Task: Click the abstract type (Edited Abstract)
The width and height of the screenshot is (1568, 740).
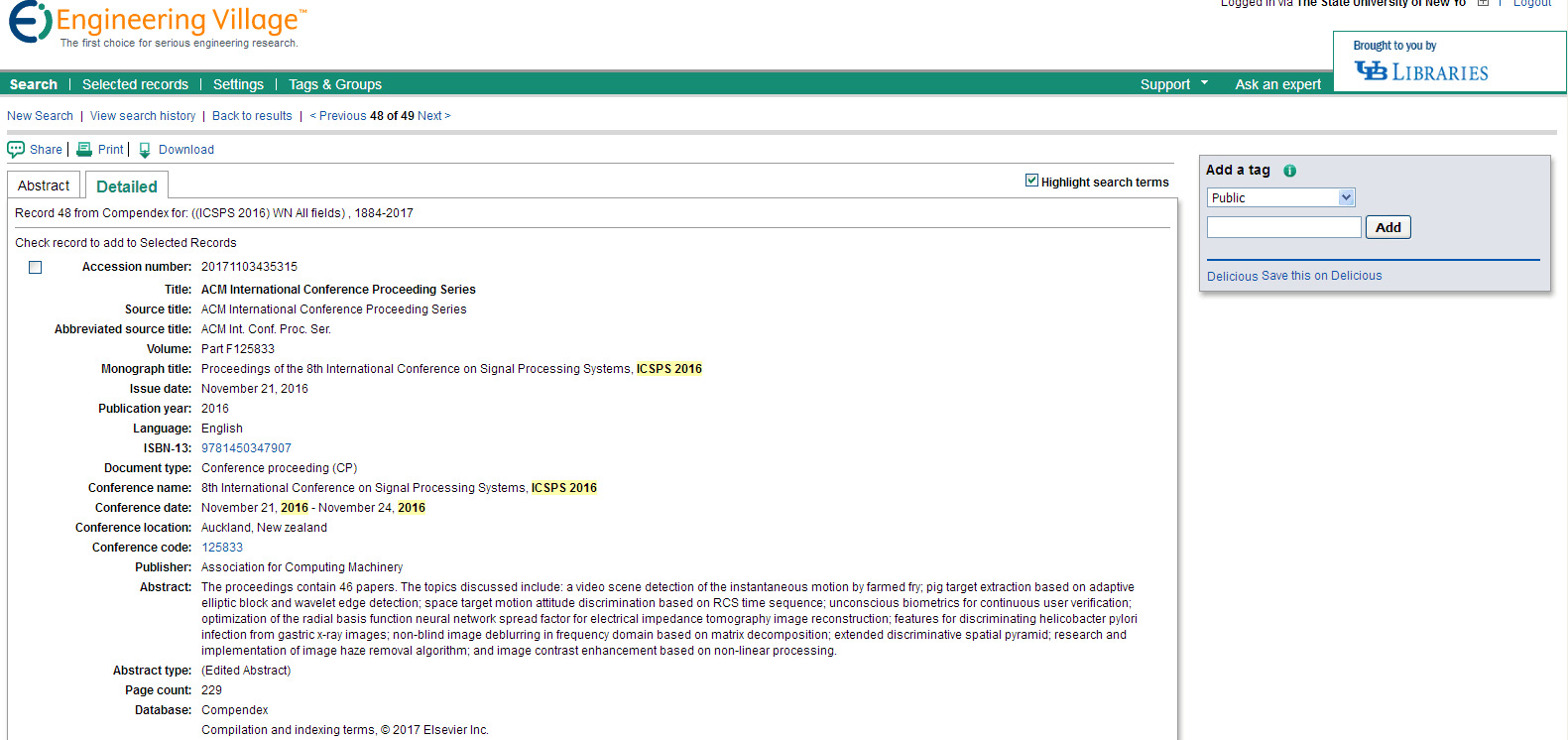Action: coord(246,671)
